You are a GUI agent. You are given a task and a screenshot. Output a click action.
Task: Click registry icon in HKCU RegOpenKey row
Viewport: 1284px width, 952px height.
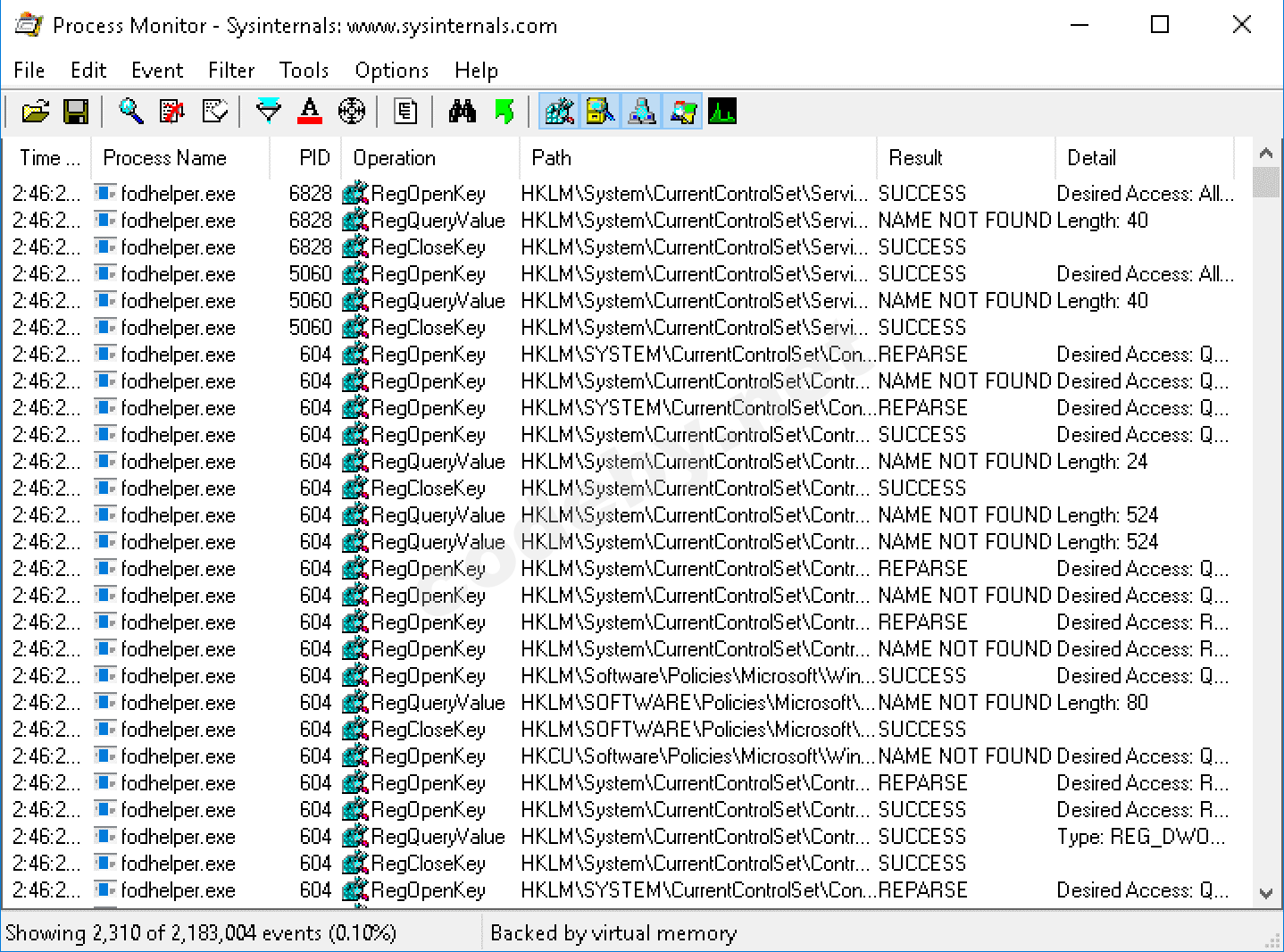355,756
